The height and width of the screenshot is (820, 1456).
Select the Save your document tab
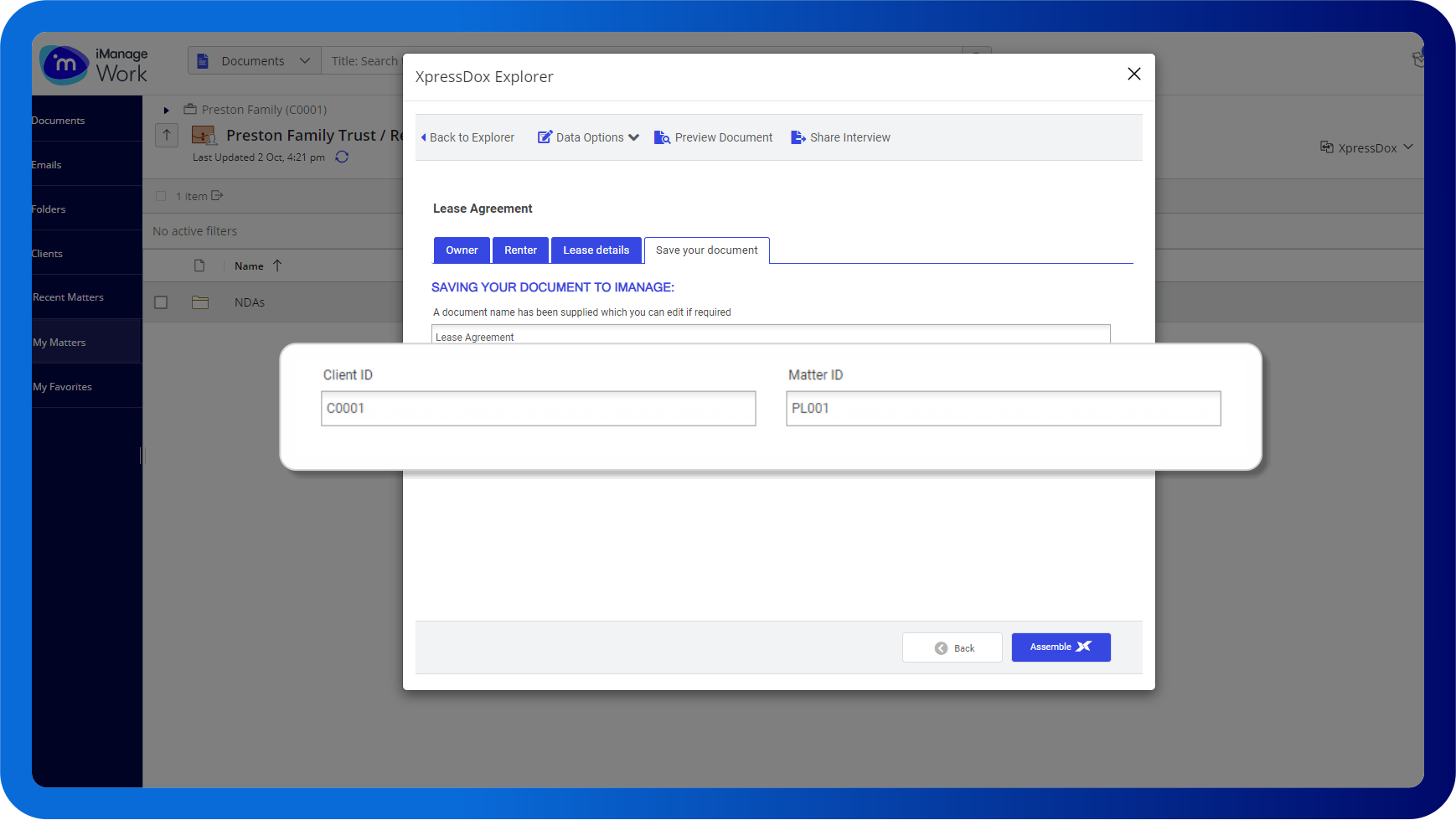(x=706, y=250)
